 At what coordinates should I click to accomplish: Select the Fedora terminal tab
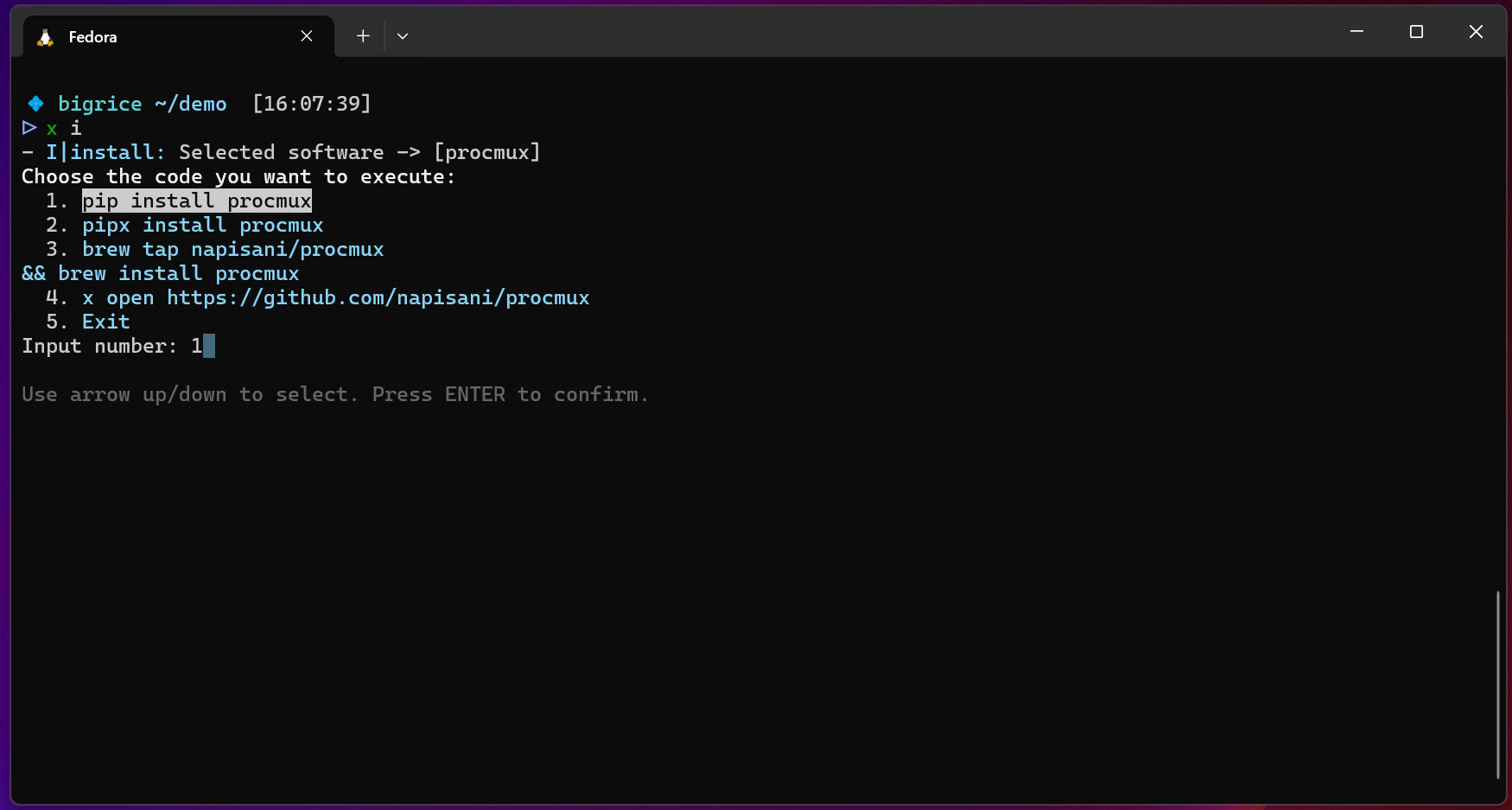pos(178,36)
